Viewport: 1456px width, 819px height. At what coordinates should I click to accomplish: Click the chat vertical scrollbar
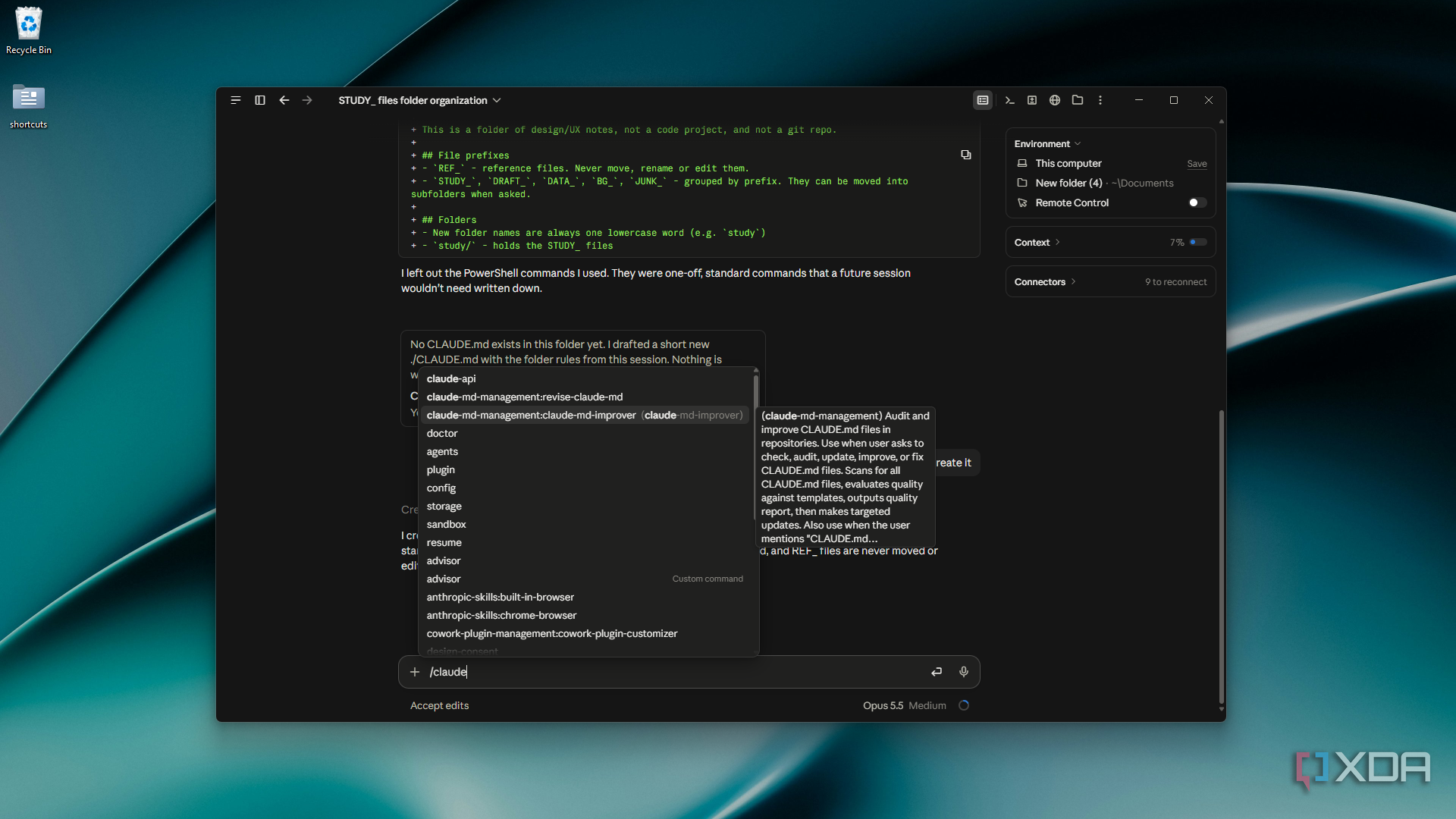coord(1221,557)
